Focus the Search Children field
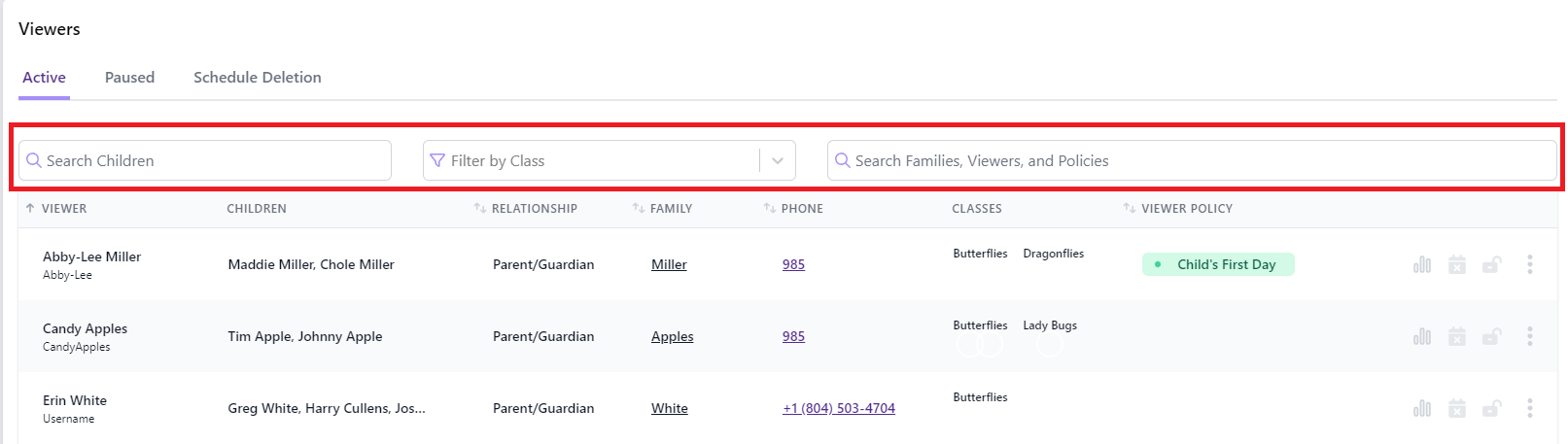1568x444 pixels. click(205, 160)
